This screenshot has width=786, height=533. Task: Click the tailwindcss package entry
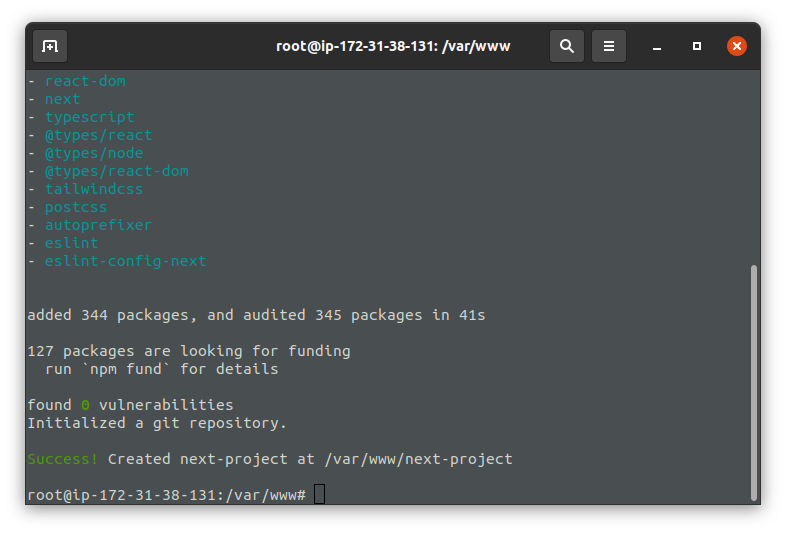(x=94, y=189)
